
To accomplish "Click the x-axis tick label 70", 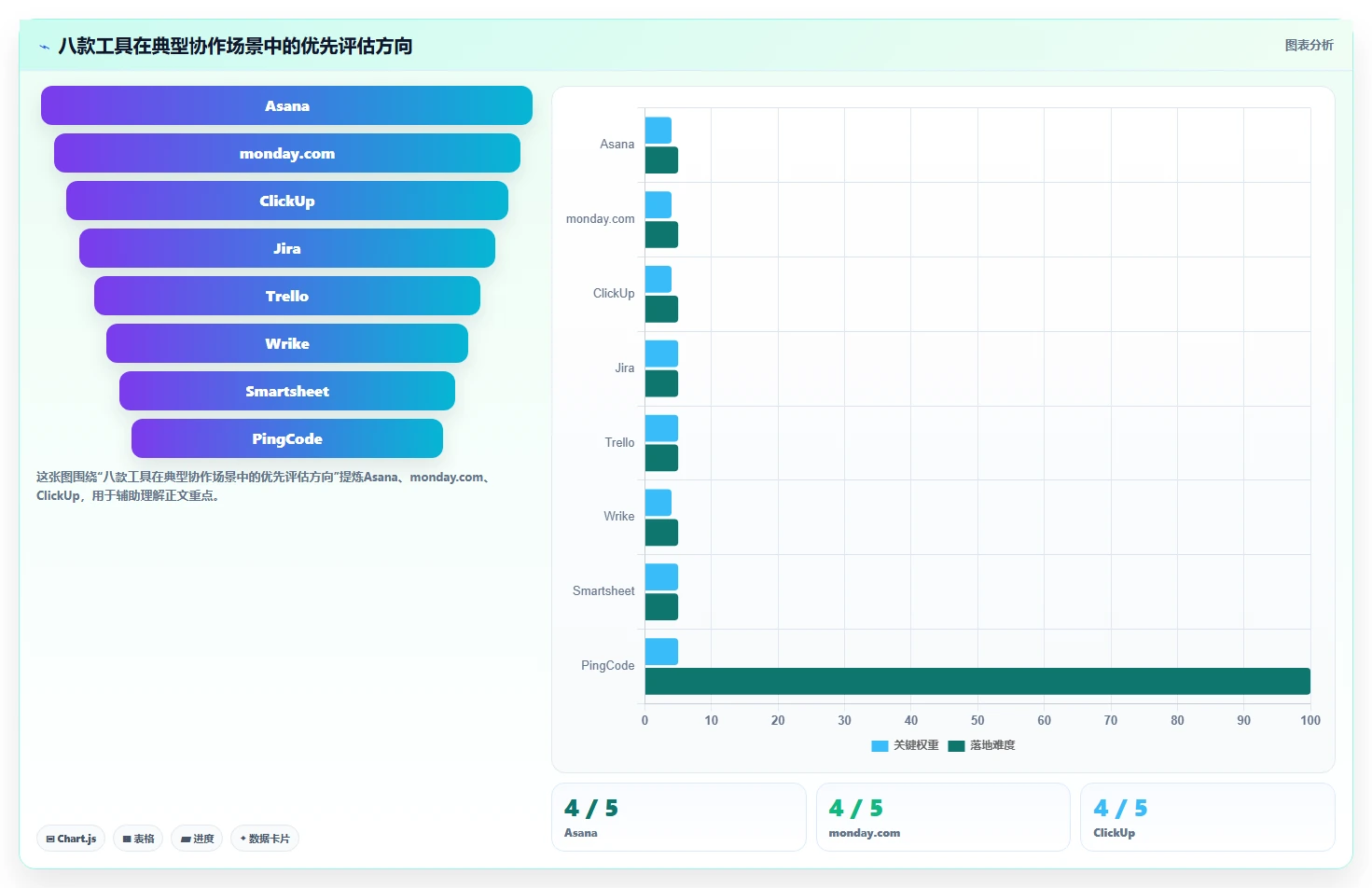I will (x=1111, y=720).
